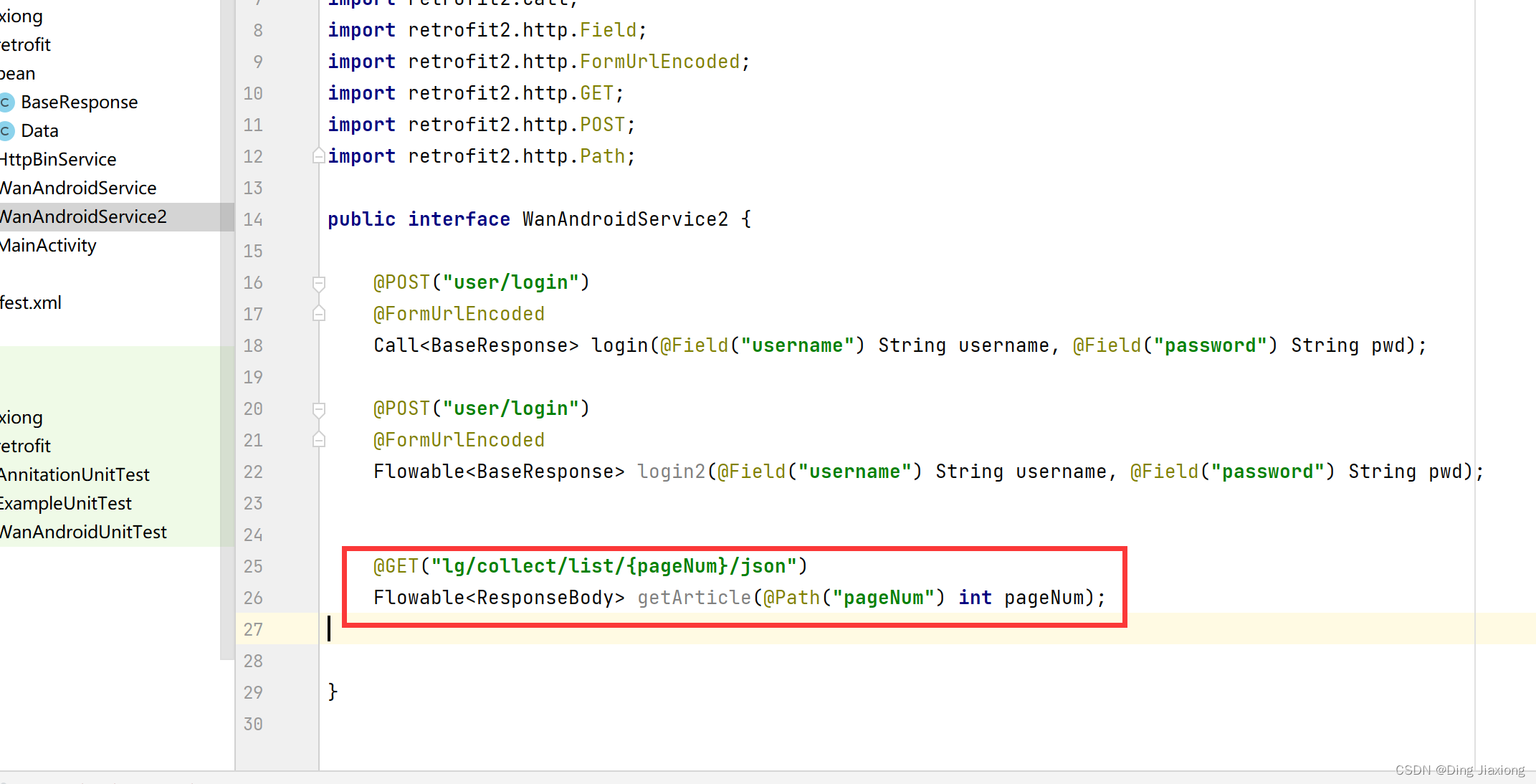Click the GET import on line 10
This screenshot has height=784, width=1536.
(596, 93)
